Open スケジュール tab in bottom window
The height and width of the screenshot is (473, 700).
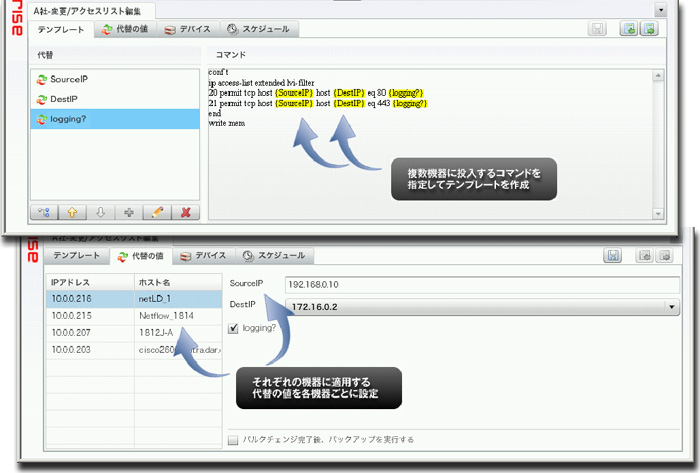tap(275, 255)
